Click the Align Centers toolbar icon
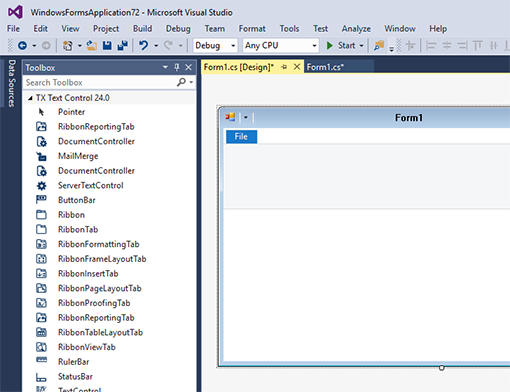 pyautogui.click(x=447, y=45)
